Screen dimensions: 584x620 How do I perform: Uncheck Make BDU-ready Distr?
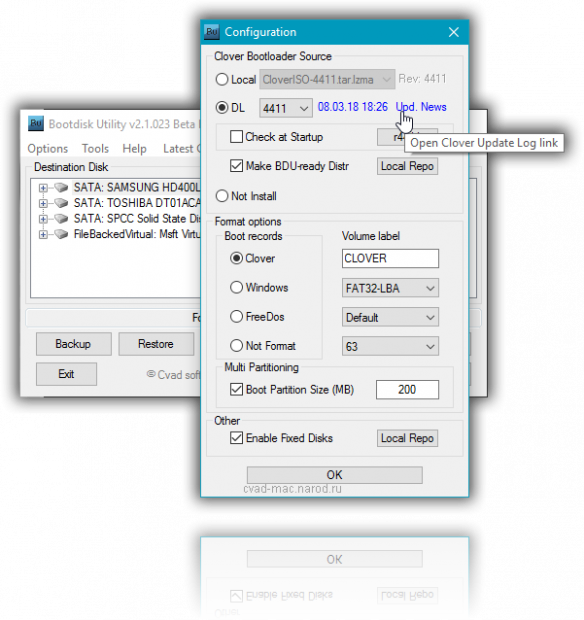point(236,166)
